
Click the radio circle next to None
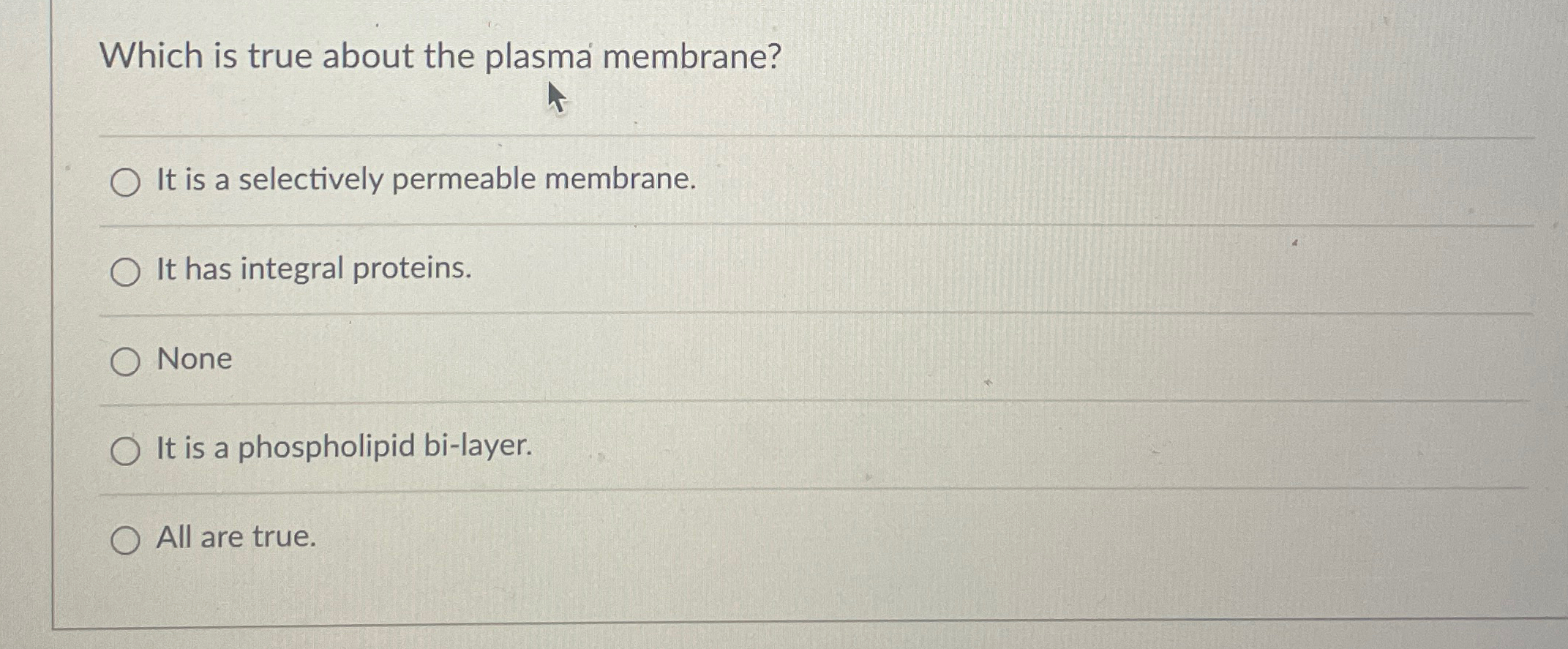pos(126,360)
